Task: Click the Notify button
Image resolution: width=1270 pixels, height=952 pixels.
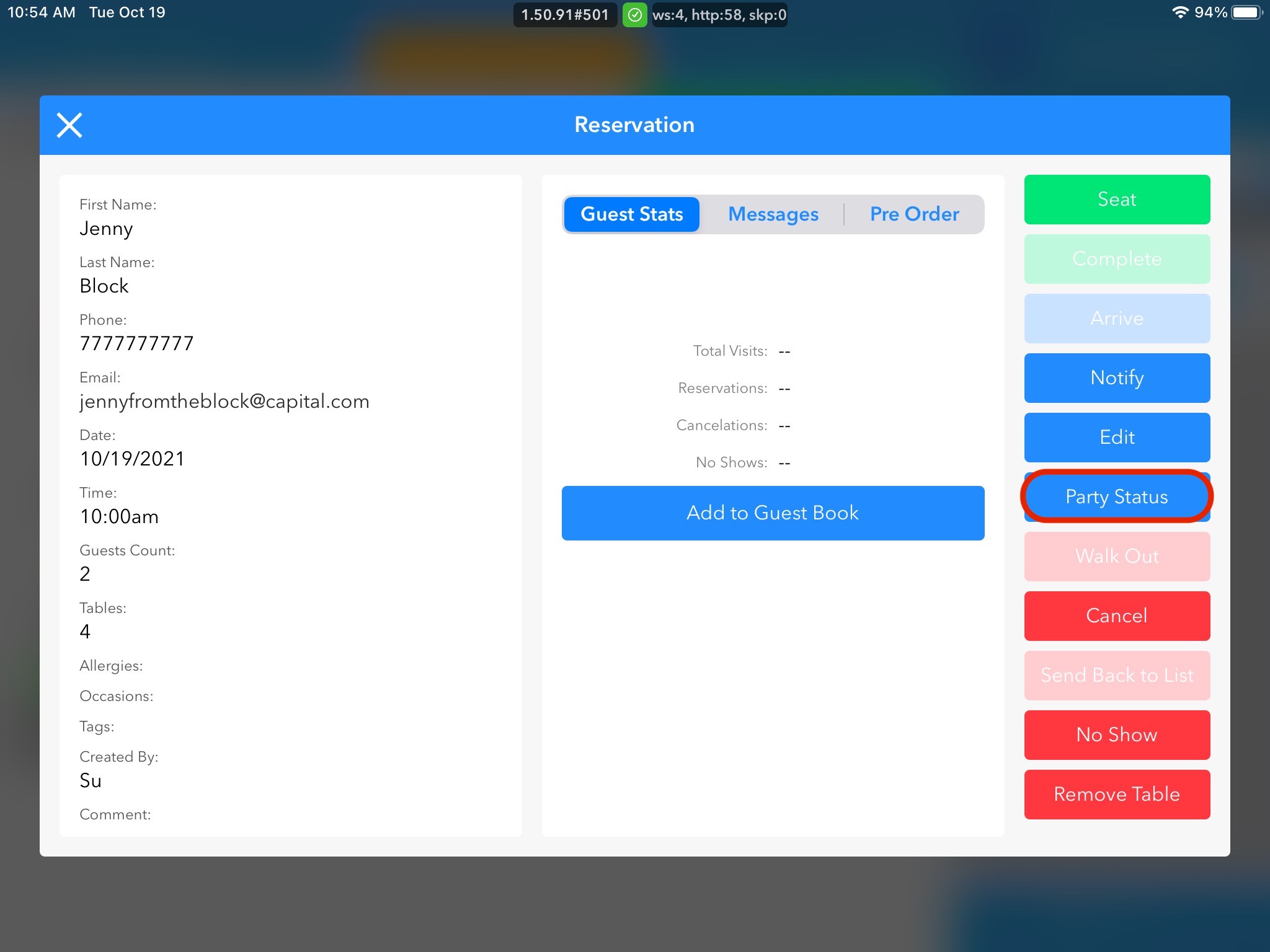Action: [1117, 378]
